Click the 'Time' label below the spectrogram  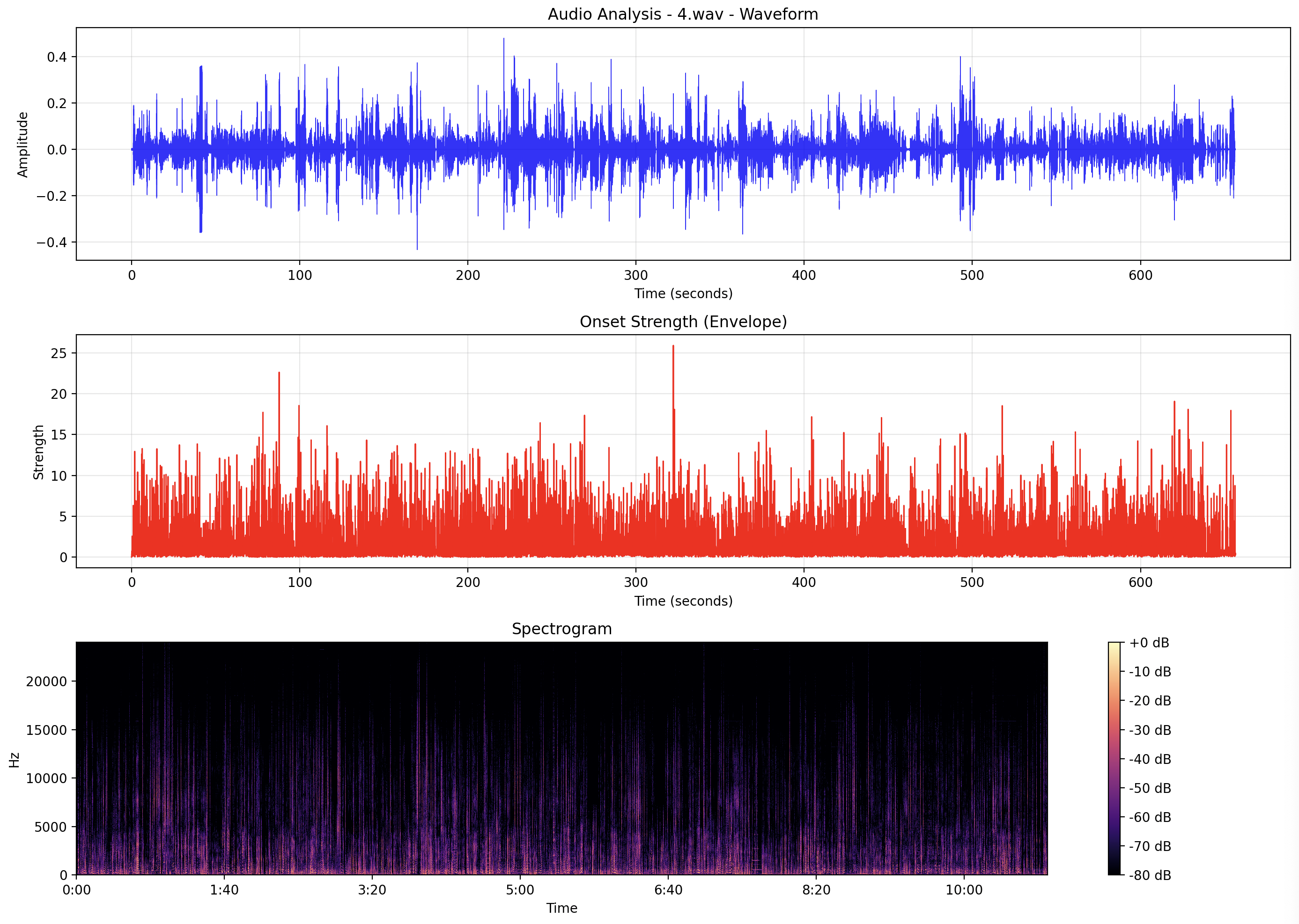(x=561, y=908)
